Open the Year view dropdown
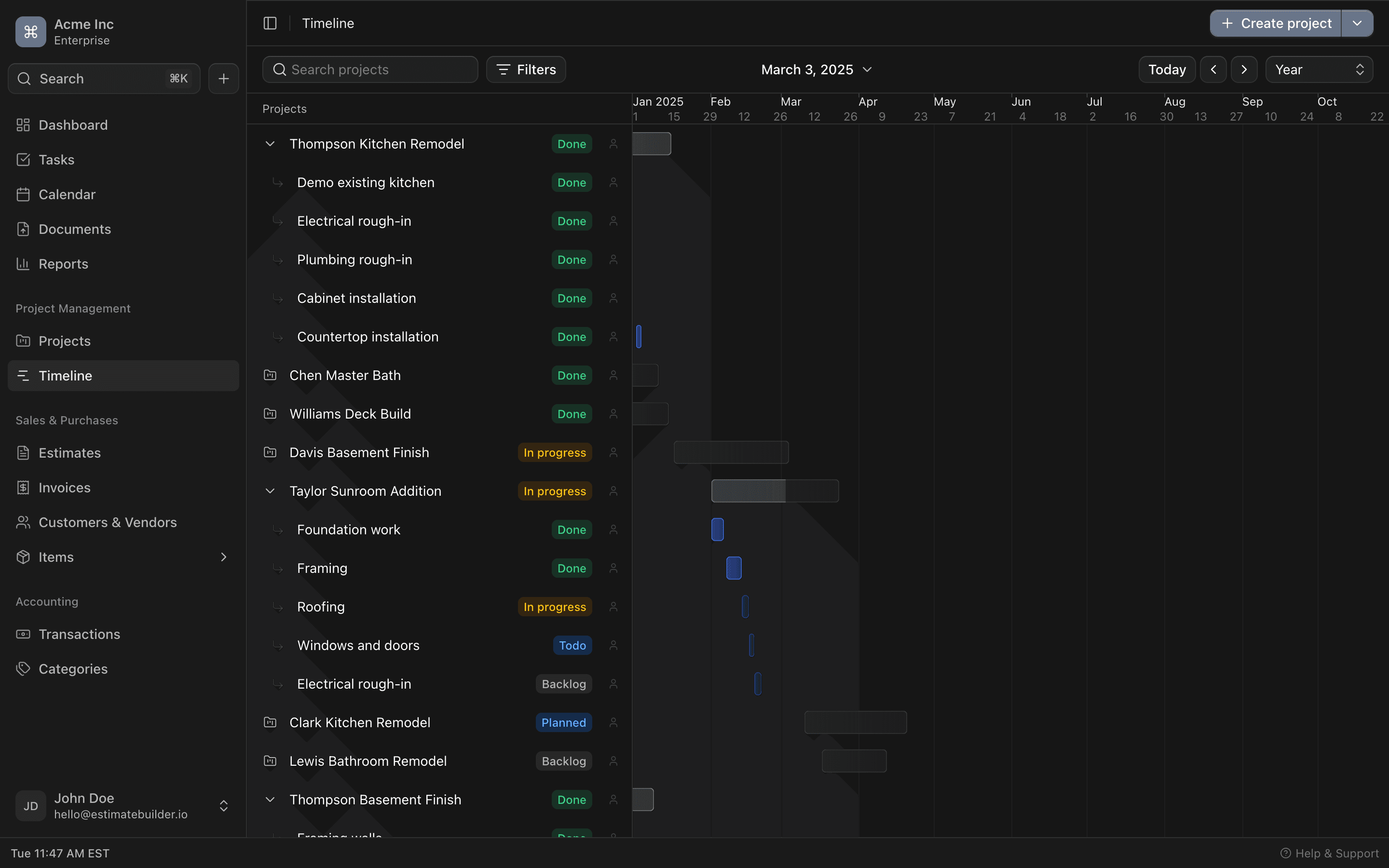 pos(1319,69)
